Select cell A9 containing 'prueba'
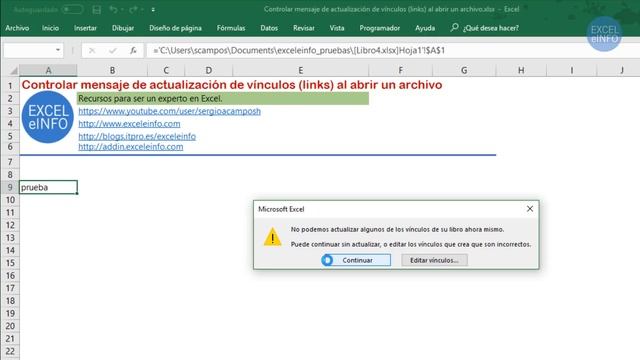This screenshot has height=360, width=640. (x=48, y=187)
